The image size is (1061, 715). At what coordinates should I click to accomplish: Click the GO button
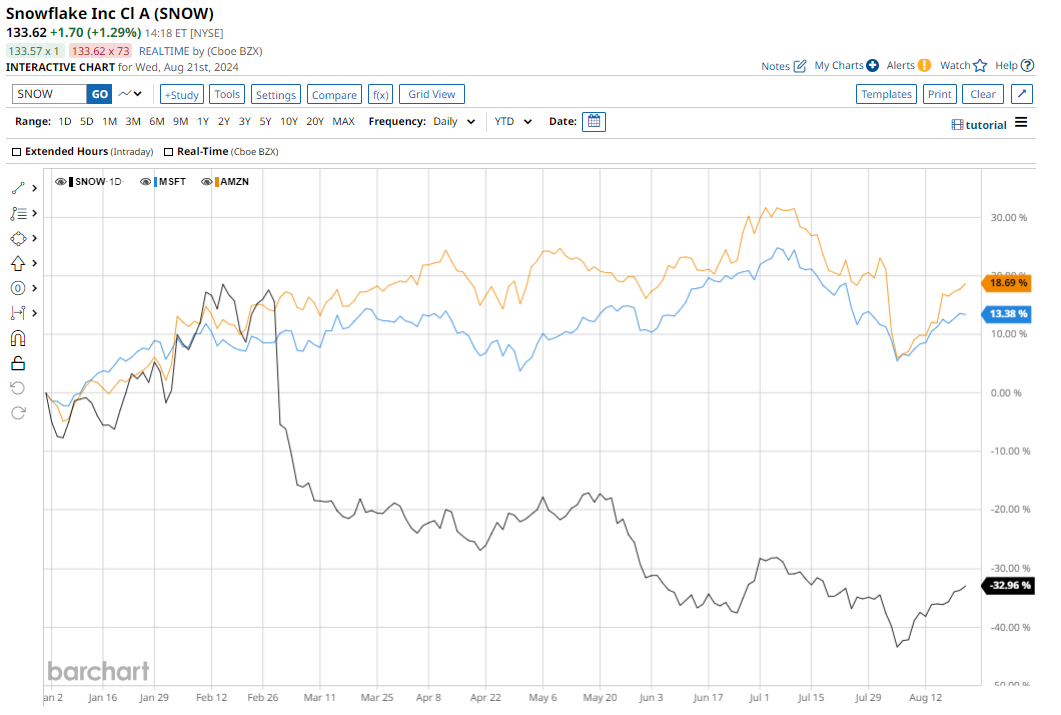[x=99, y=94]
